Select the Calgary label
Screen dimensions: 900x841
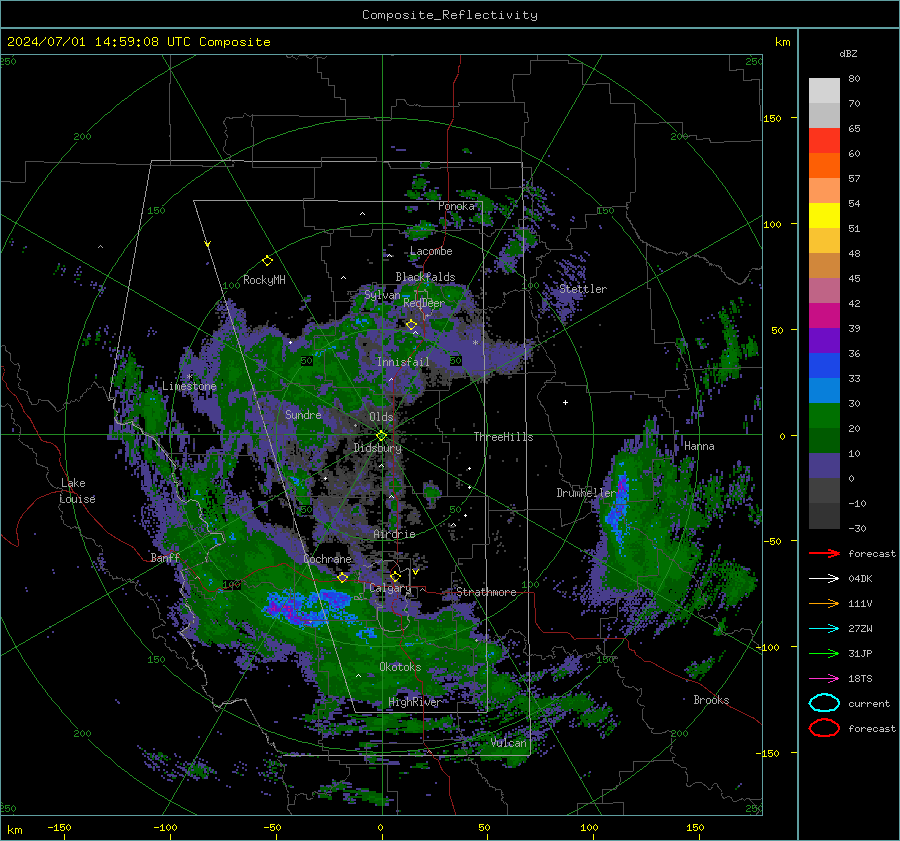click(390, 588)
